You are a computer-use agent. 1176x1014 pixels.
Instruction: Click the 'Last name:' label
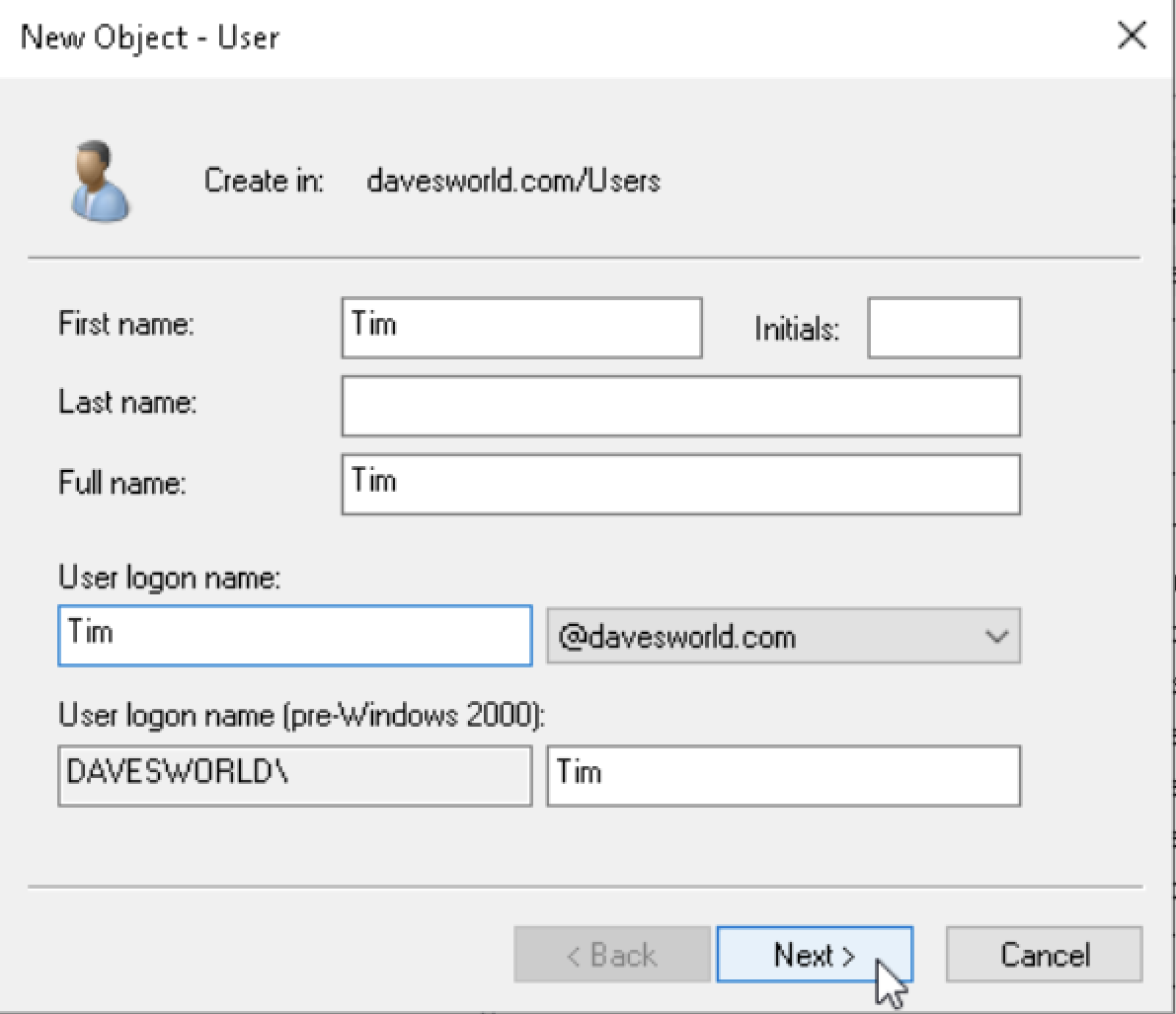tap(127, 403)
